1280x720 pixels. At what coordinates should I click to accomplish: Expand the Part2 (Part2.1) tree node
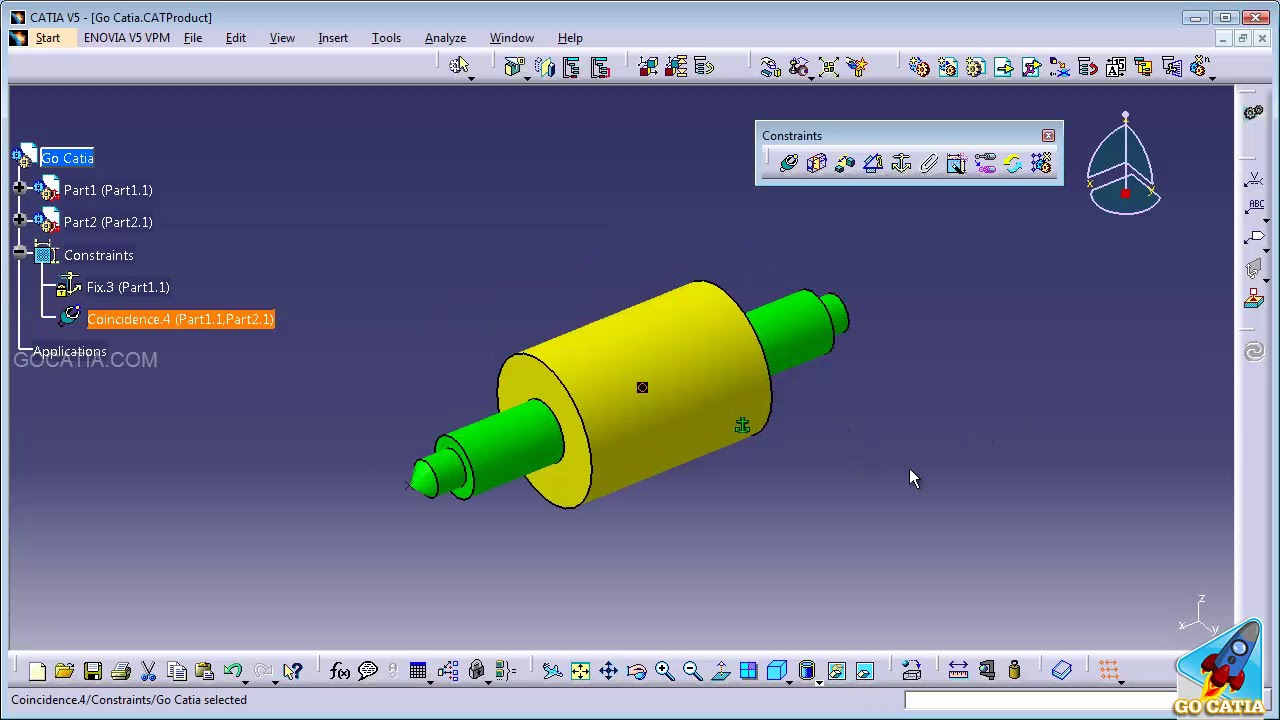pyautogui.click(x=19, y=220)
